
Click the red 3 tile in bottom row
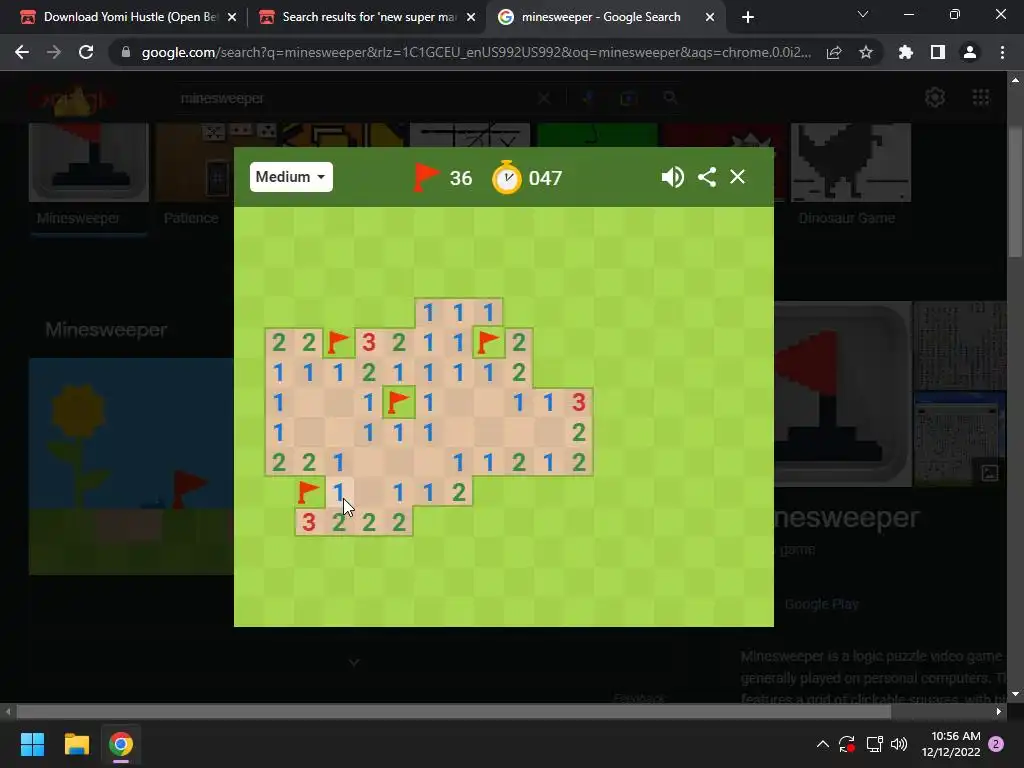tap(309, 522)
